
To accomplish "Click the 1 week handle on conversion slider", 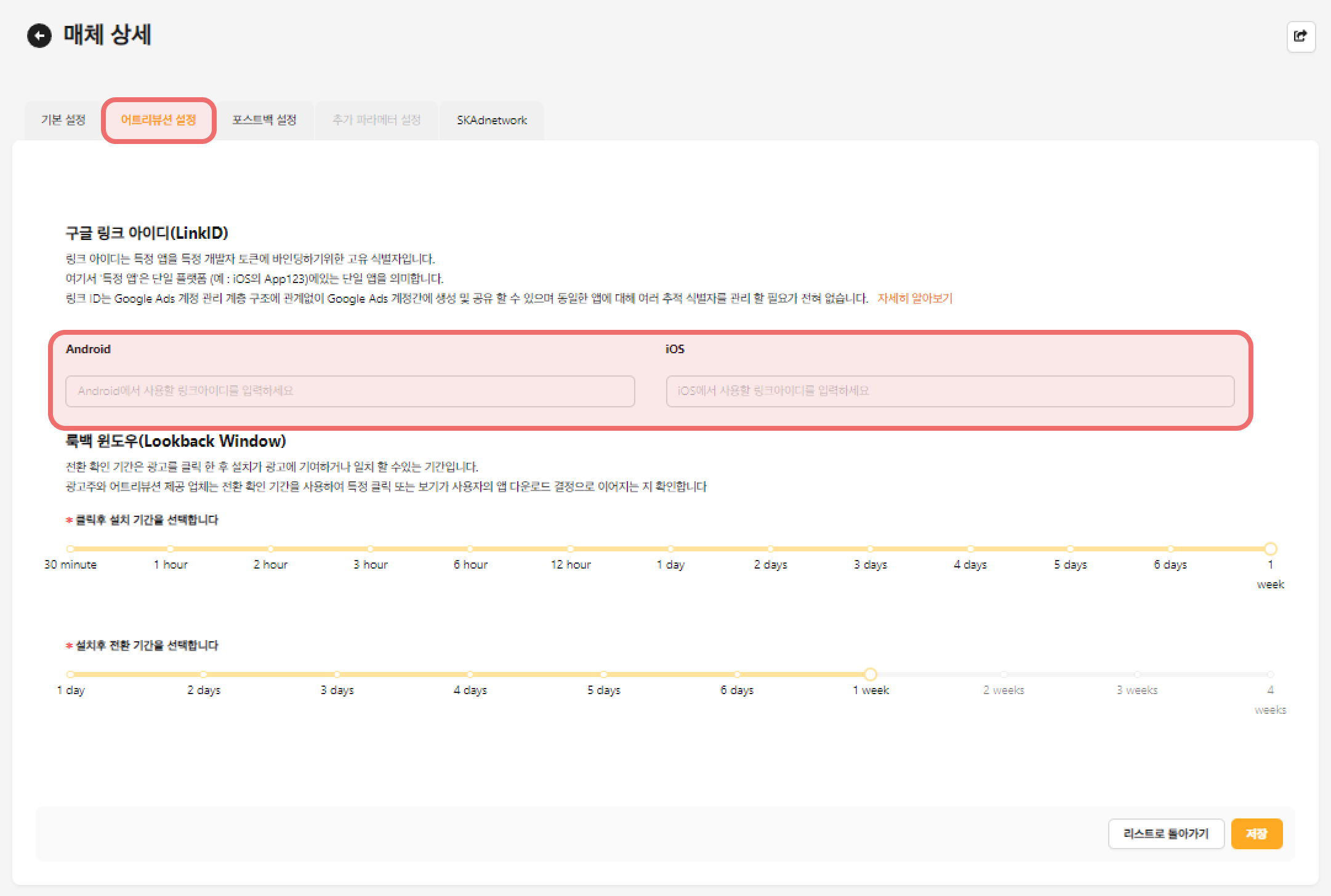I will point(870,674).
